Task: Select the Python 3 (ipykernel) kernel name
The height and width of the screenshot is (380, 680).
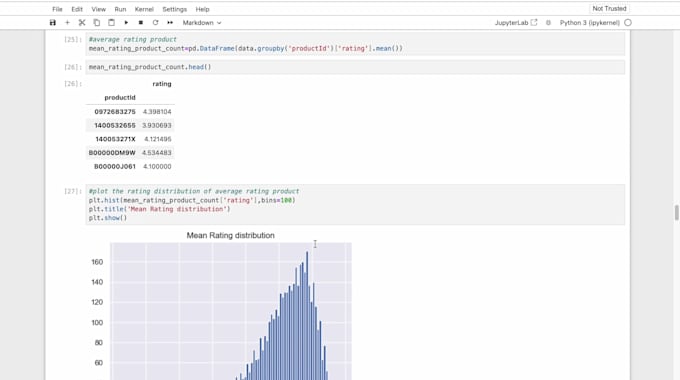Action: (589, 23)
